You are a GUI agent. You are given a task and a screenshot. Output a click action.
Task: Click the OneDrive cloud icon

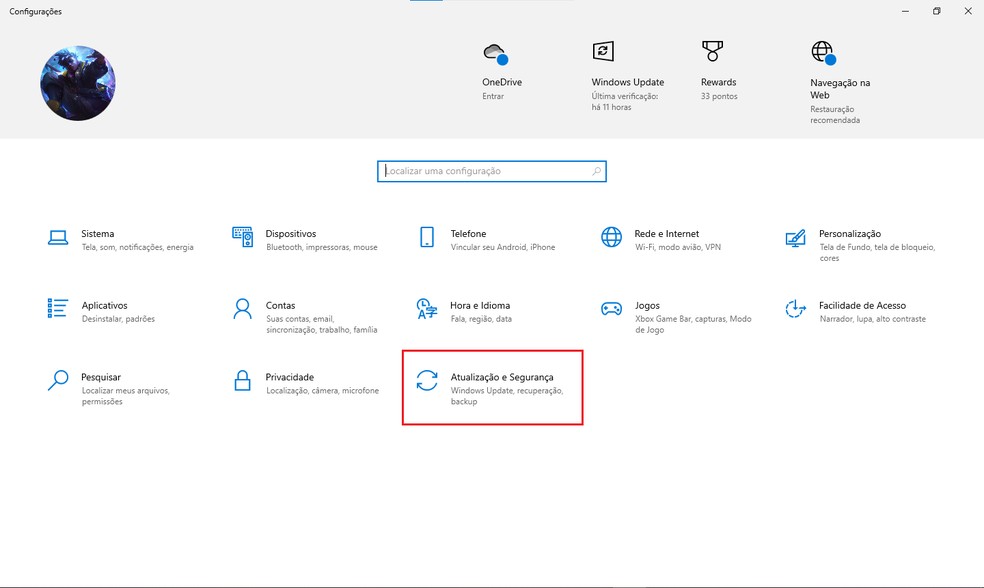495,54
